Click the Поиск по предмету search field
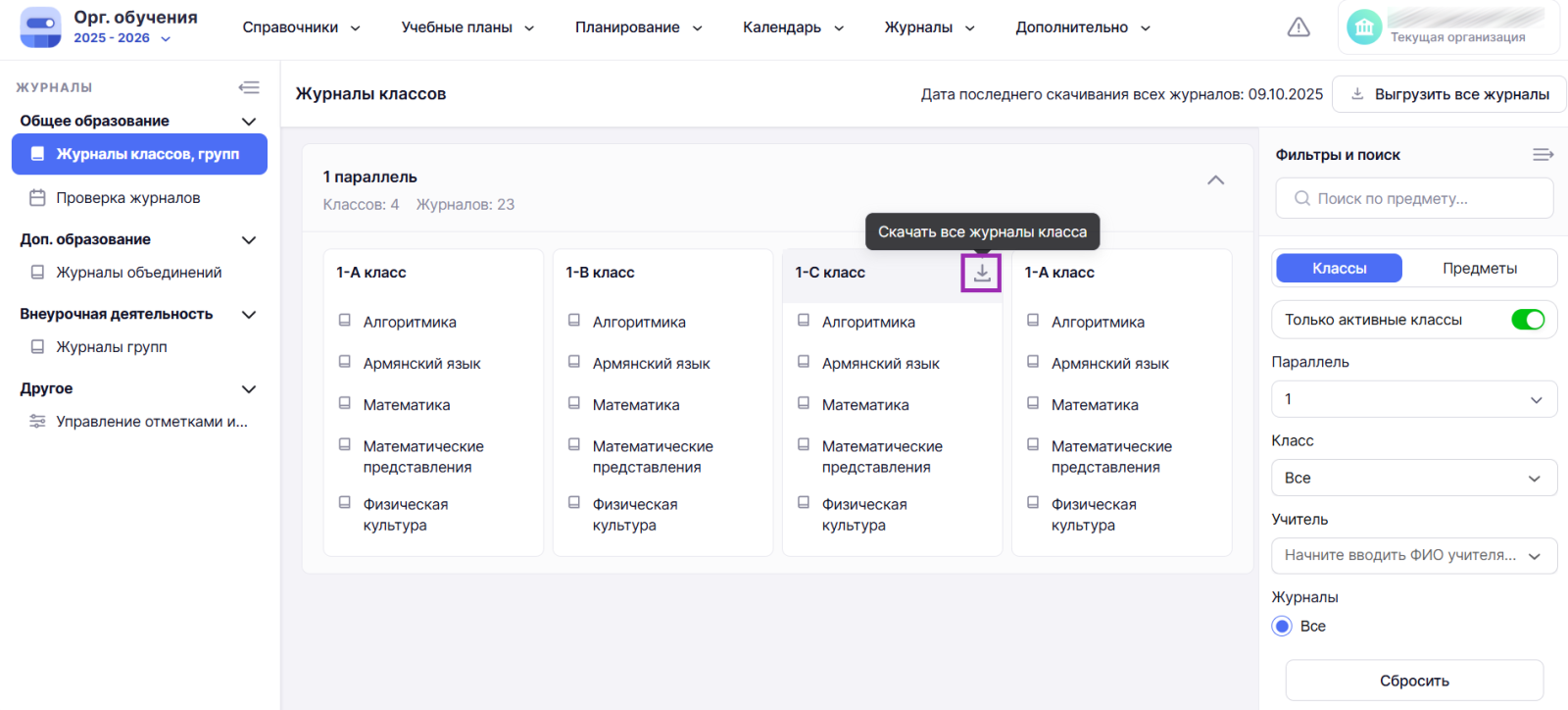This screenshot has height=710, width=1568. point(1413,198)
